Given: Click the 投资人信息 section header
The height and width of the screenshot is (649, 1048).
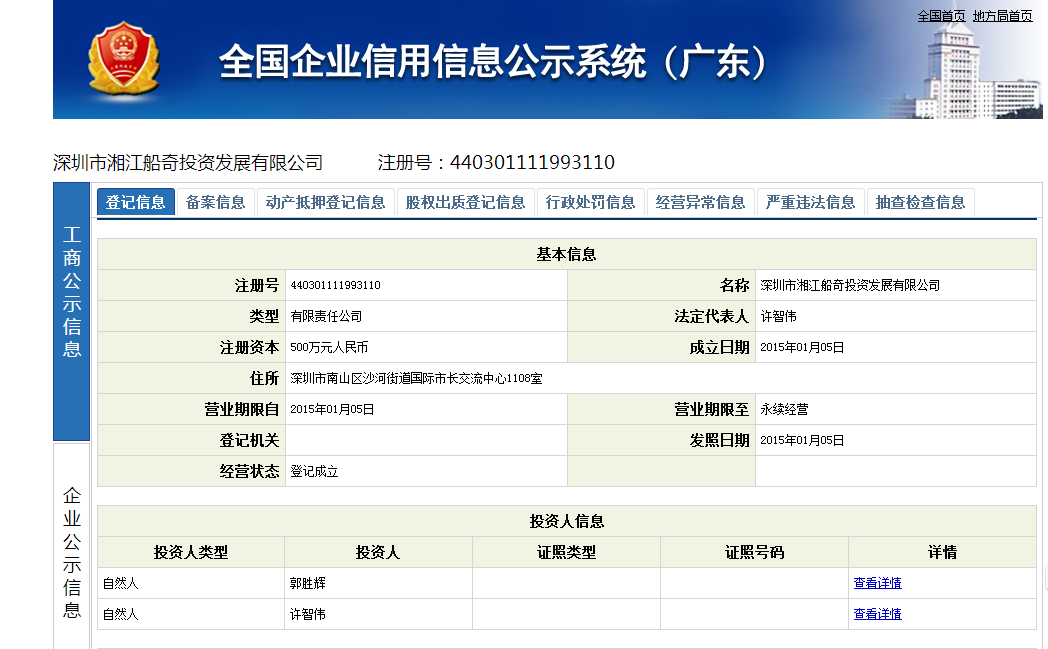Looking at the screenshot, I should point(567,521).
